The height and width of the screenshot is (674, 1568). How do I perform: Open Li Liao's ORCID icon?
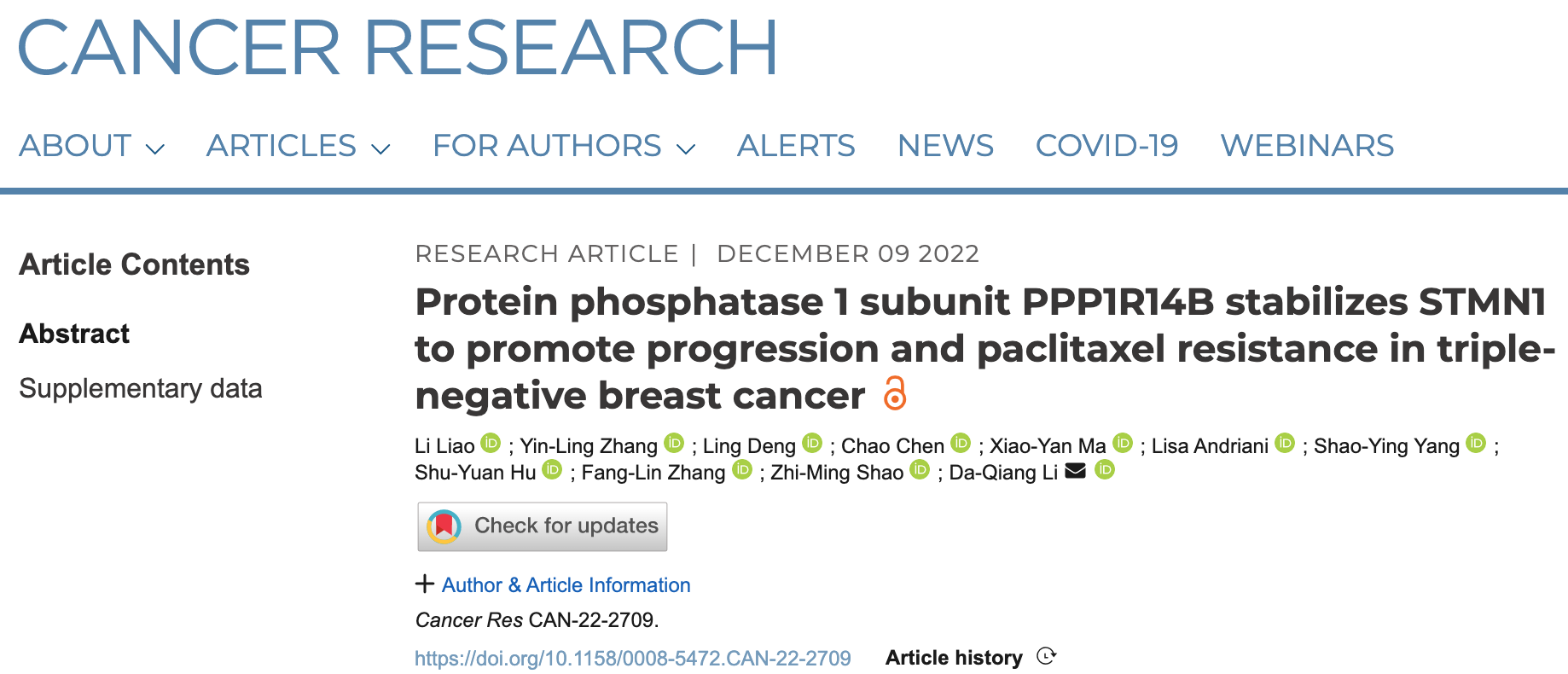click(491, 443)
